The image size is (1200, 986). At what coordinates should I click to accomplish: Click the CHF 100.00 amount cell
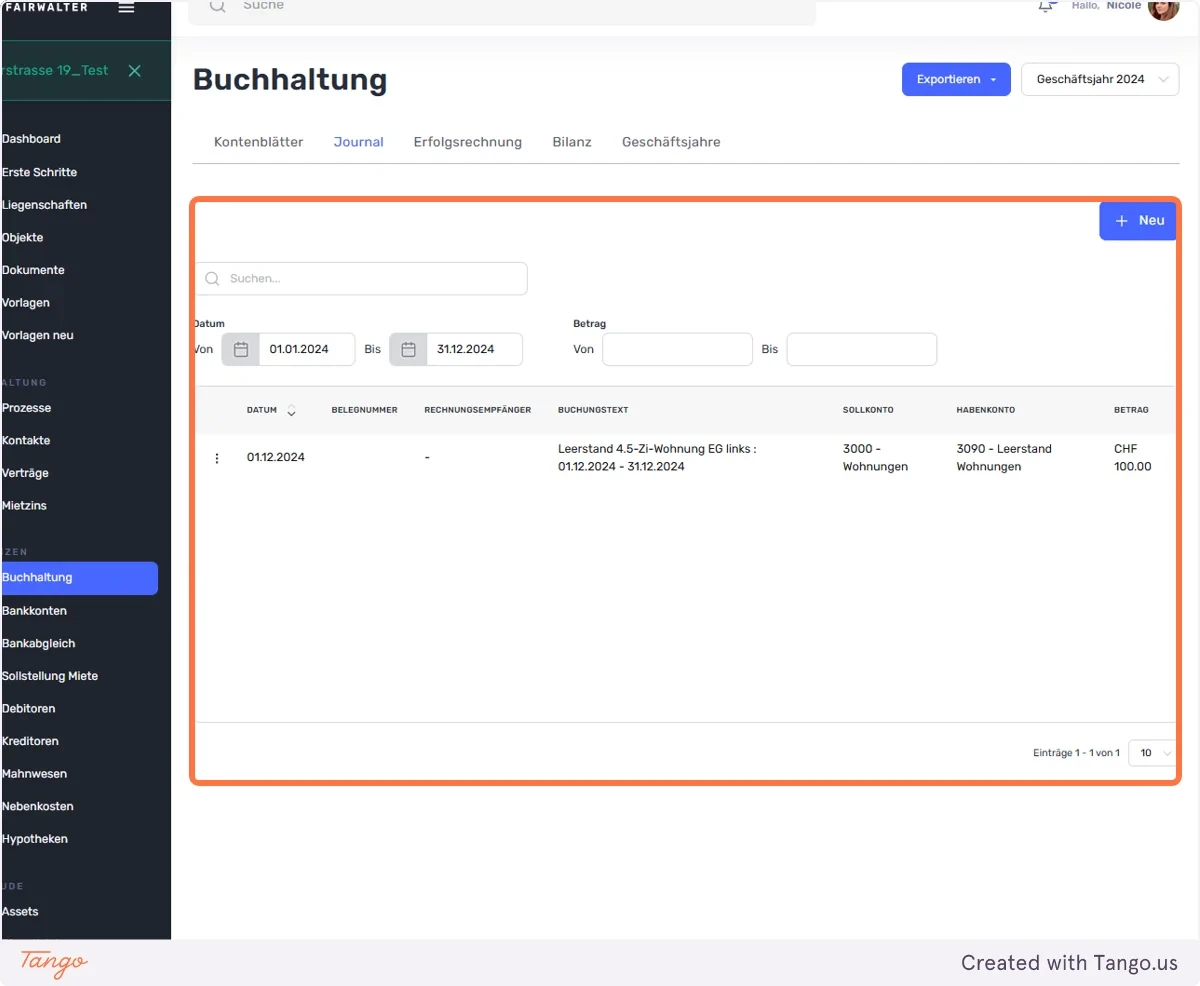tap(1133, 458)
